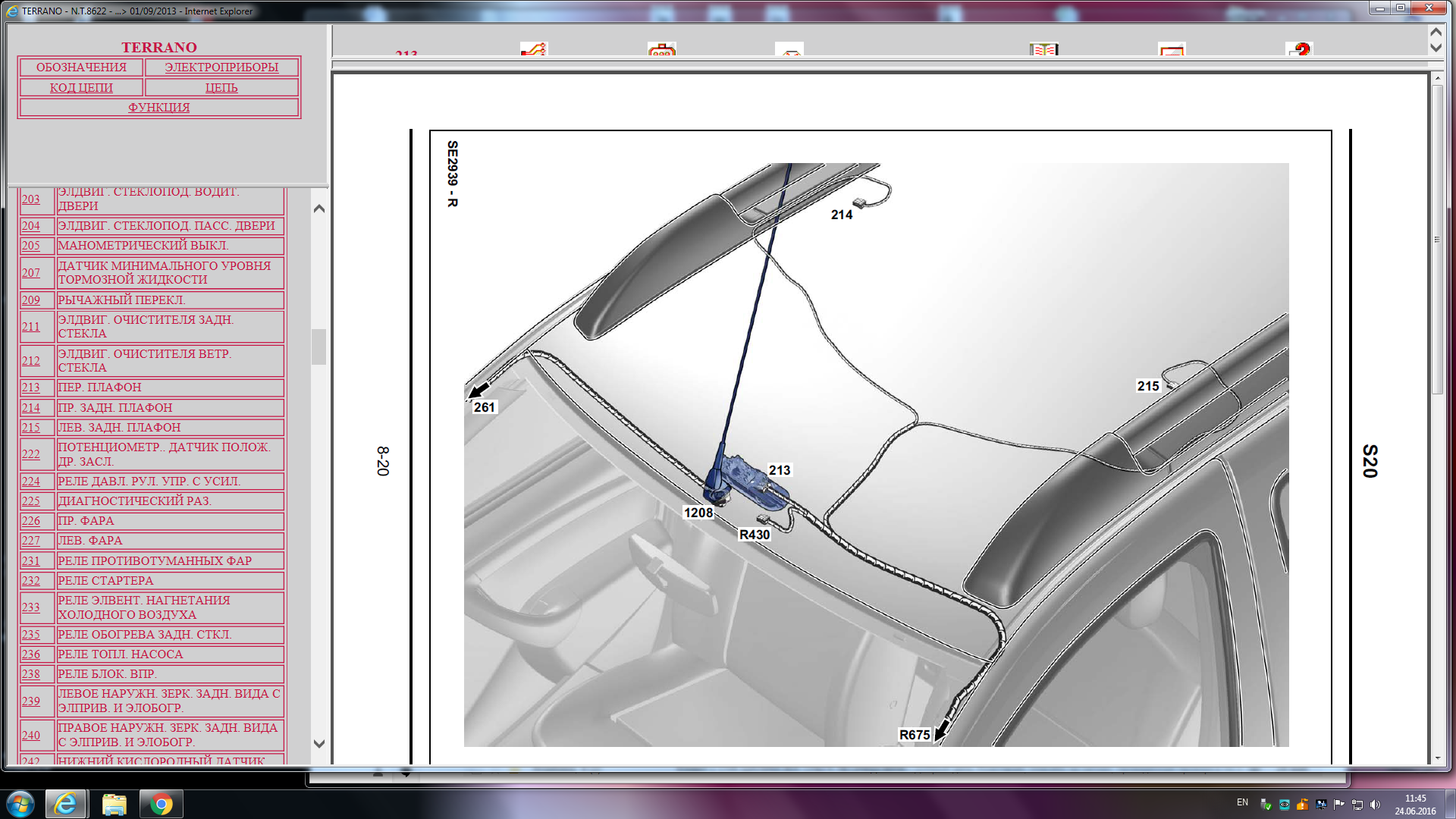Click the component list scrollbar thumb

(x=319, y=347)
